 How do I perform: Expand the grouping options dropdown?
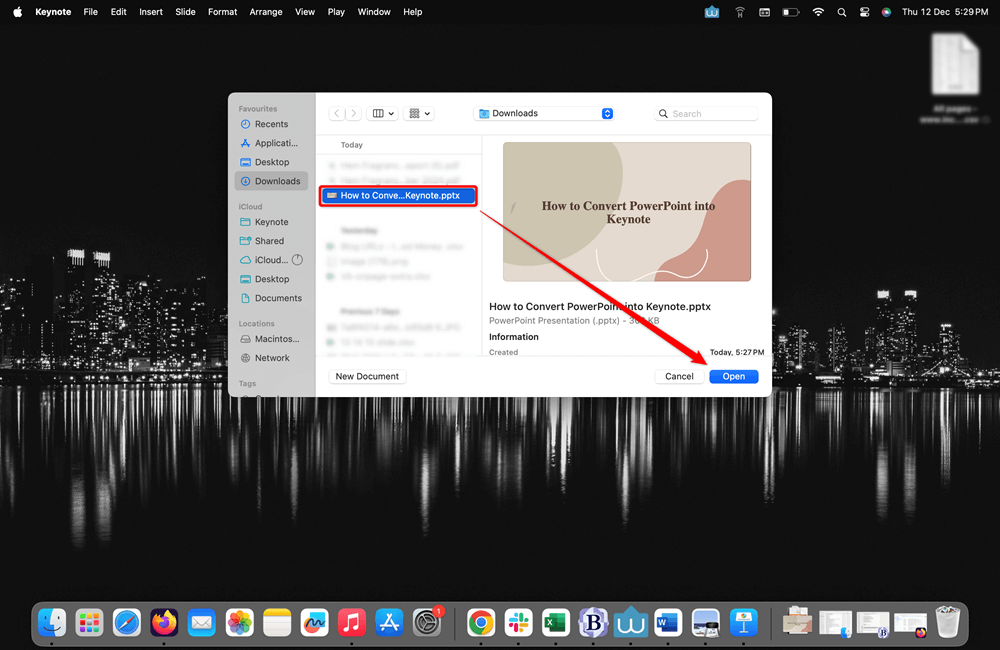click(x=418, y=113)
